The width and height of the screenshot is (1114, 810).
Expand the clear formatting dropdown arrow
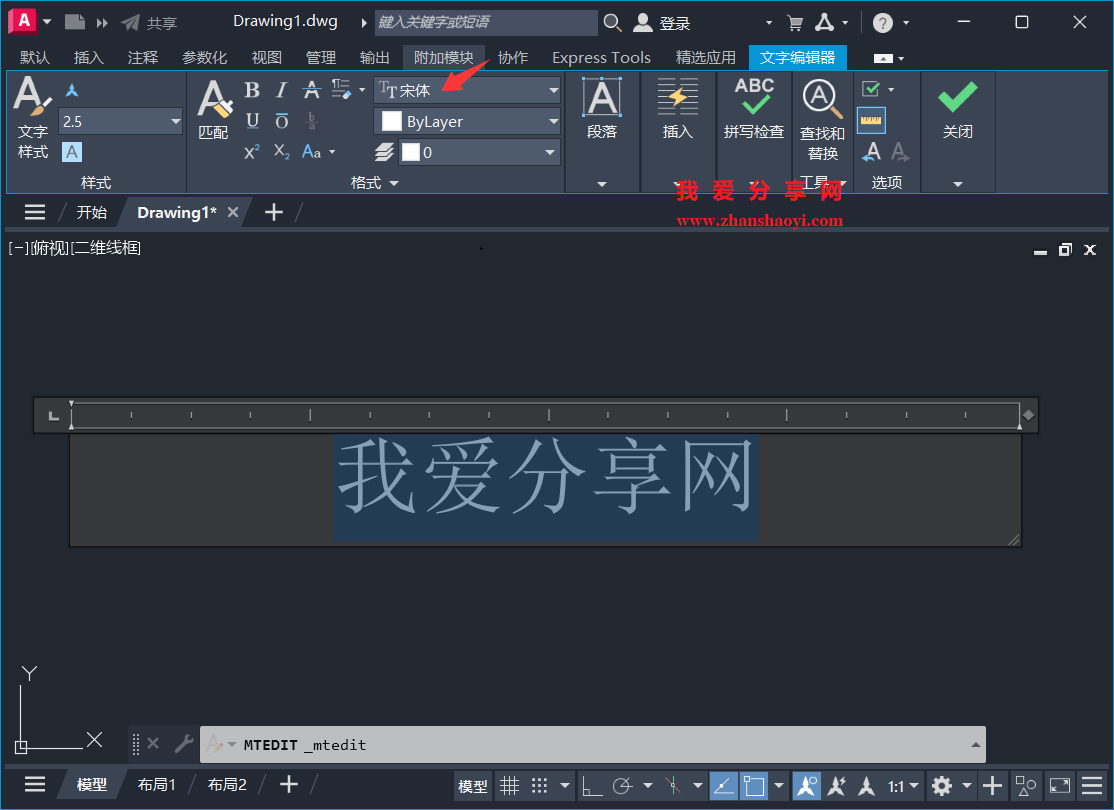[362, 90]
